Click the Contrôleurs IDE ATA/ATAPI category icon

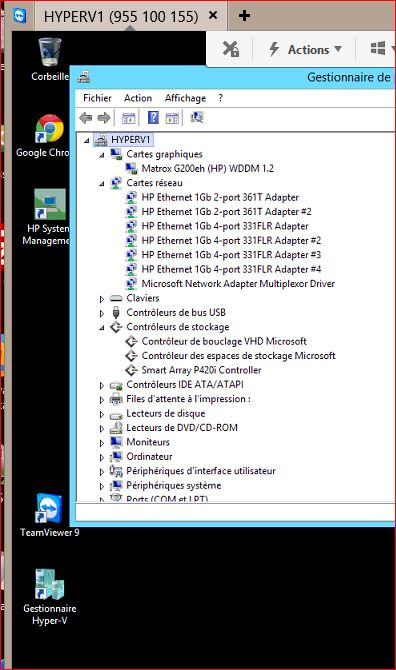116,385
